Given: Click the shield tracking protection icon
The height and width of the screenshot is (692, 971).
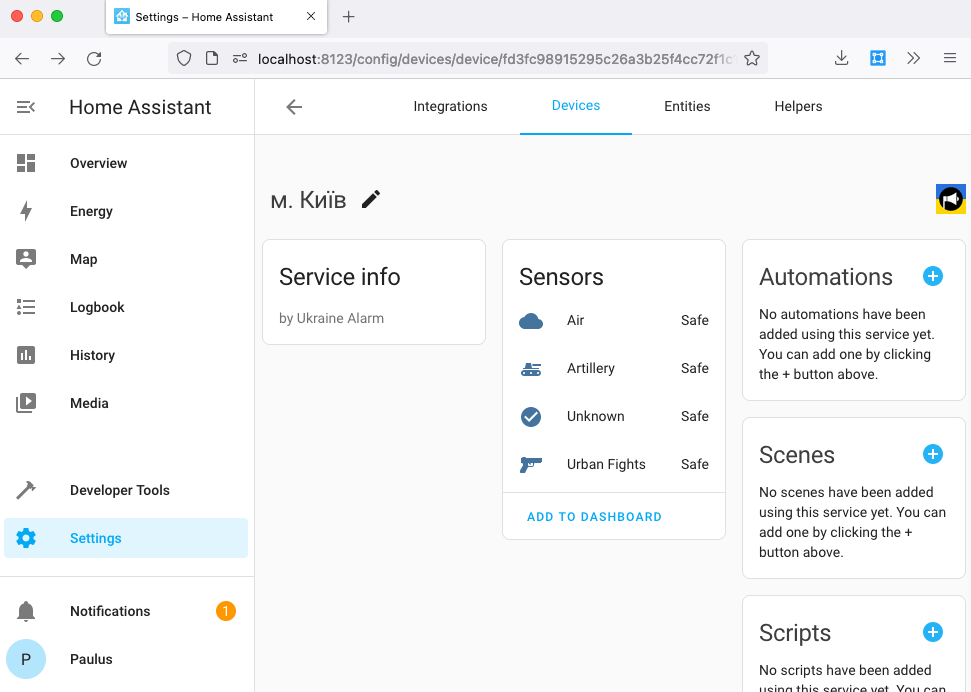Looking at the screenshot, I should pyautogui.click(x=184, y=58).
